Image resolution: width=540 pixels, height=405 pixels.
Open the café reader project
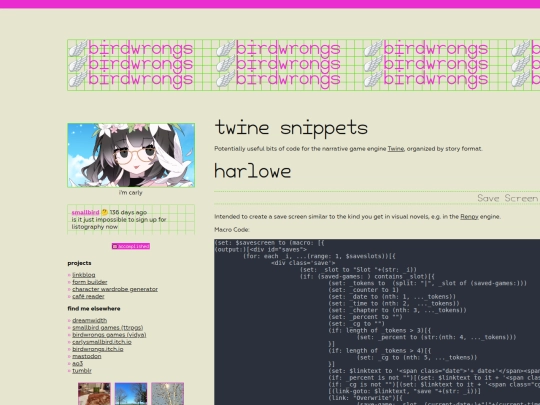point(88,297)
